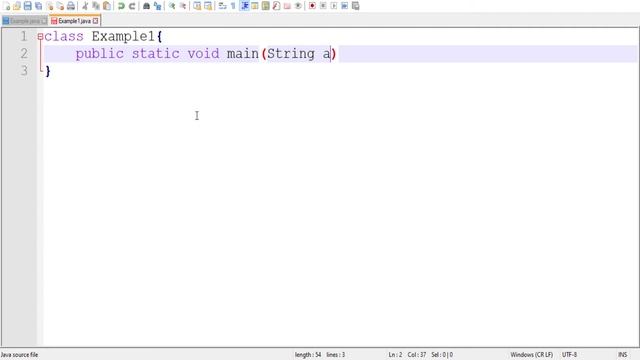
Task: Toggle file monitoring eye icon
Action: click(x=298, y=6)
